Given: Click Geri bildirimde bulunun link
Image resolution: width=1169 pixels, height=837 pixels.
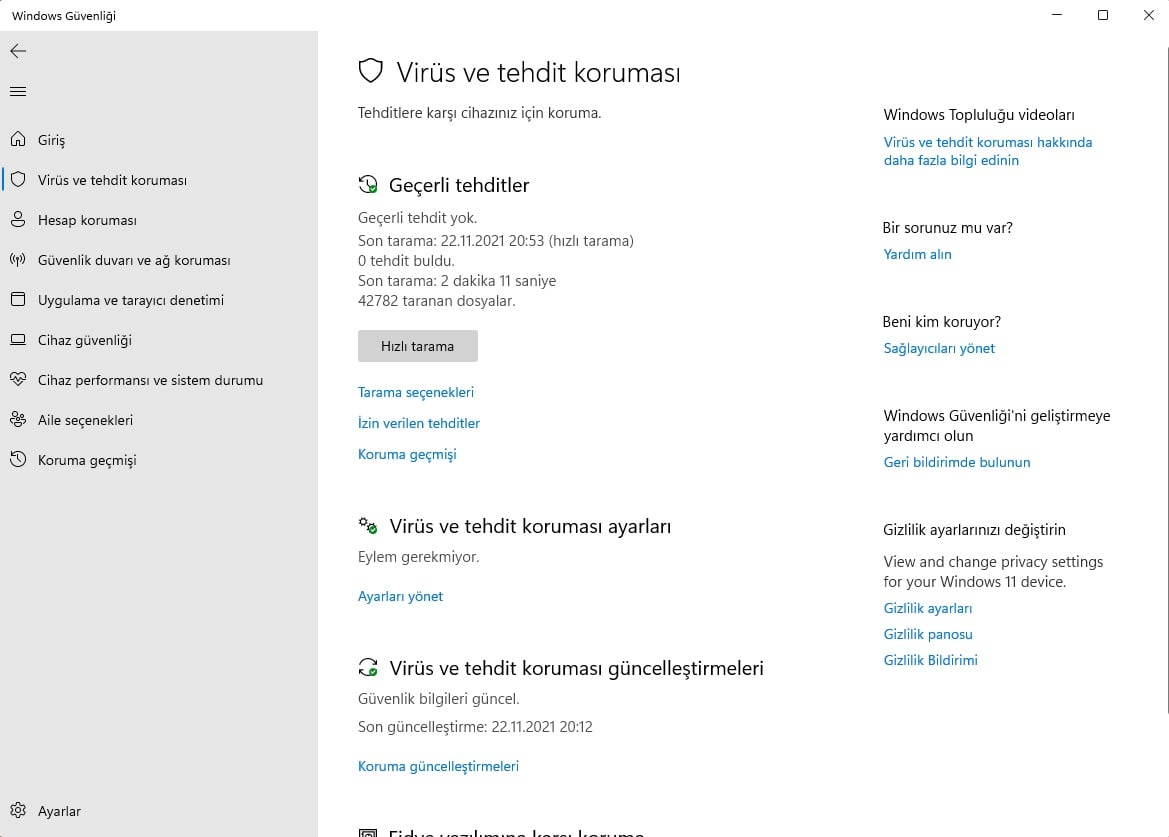Looking at the screenshot, I should click(x=957, y=462).
